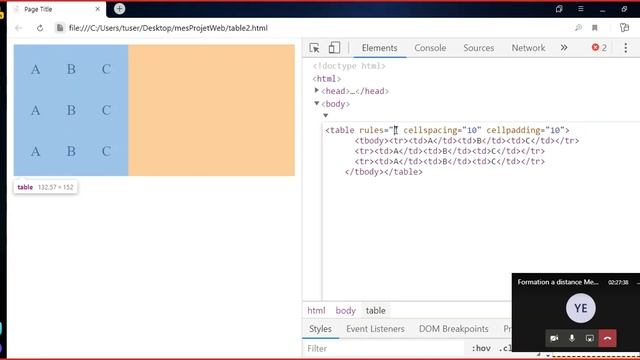
Task: Click the html breadcrumb
Action: point(316,311)
